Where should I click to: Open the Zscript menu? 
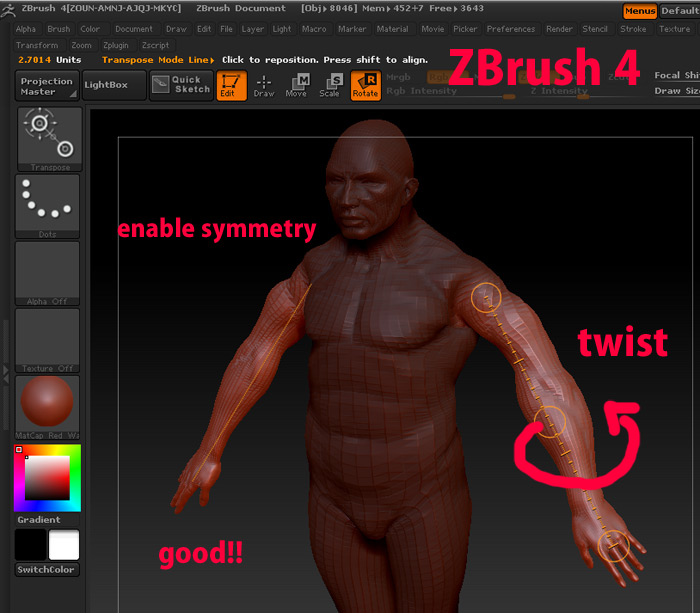click(155, 45)
